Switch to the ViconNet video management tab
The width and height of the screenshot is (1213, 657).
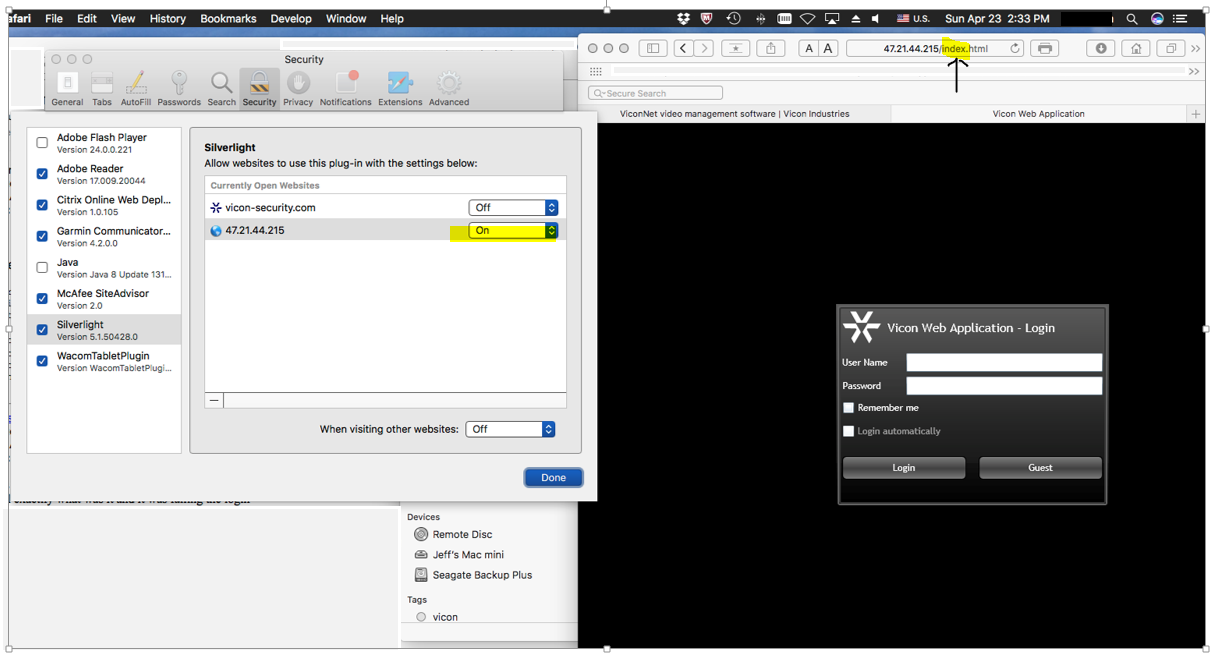click(734, 114)
